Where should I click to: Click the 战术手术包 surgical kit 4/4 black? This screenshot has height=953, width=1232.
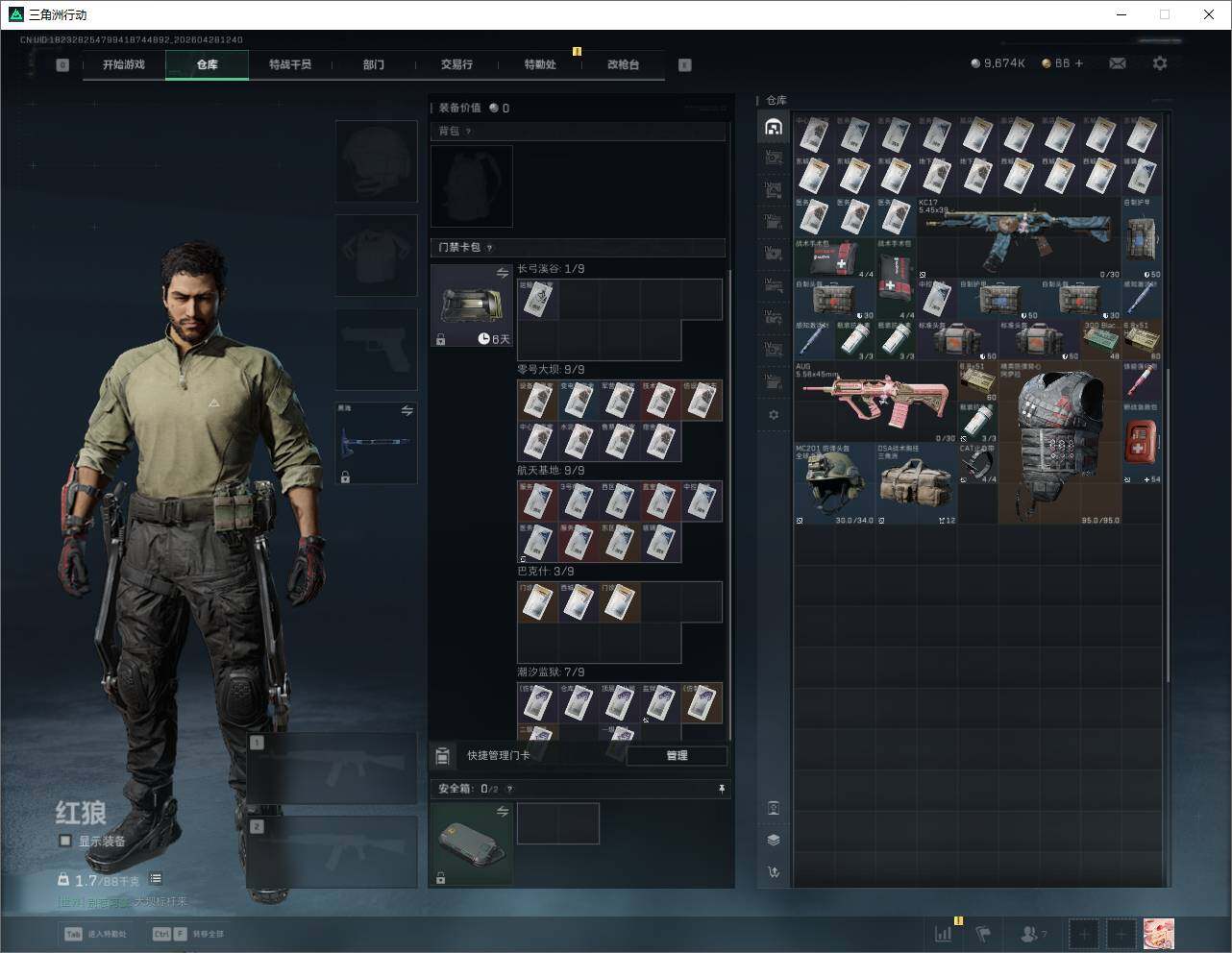(x=834, y=258)
